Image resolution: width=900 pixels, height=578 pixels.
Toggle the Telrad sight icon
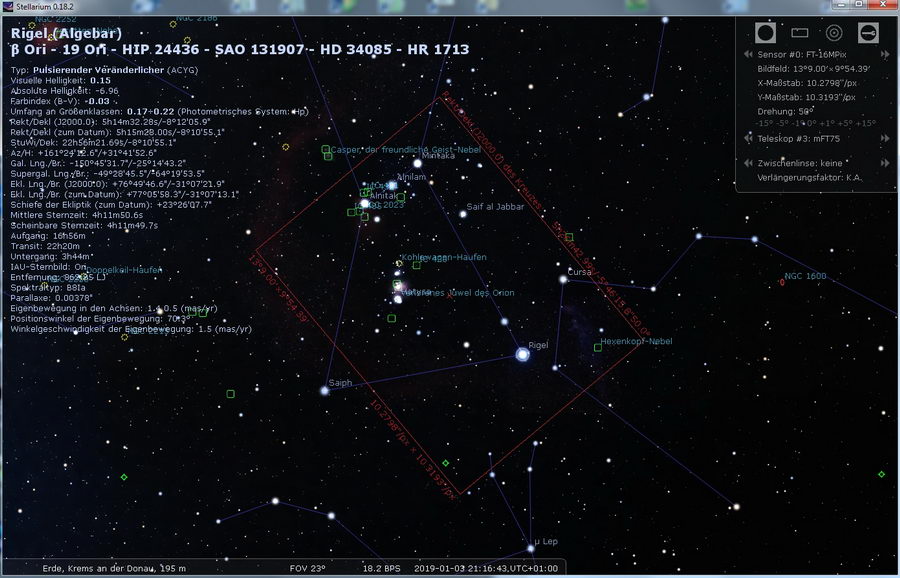834,33
